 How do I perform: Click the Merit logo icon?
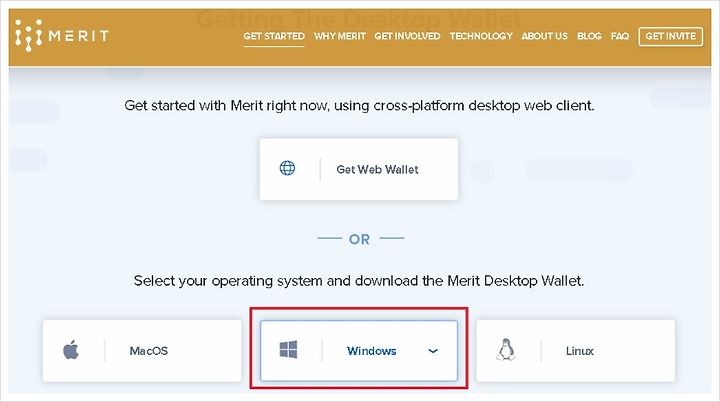28,35
